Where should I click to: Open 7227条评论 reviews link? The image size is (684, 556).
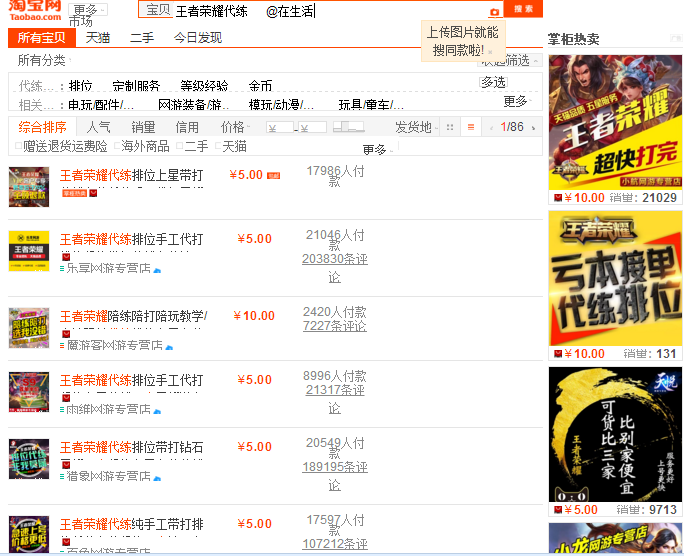tap(335, 326)
